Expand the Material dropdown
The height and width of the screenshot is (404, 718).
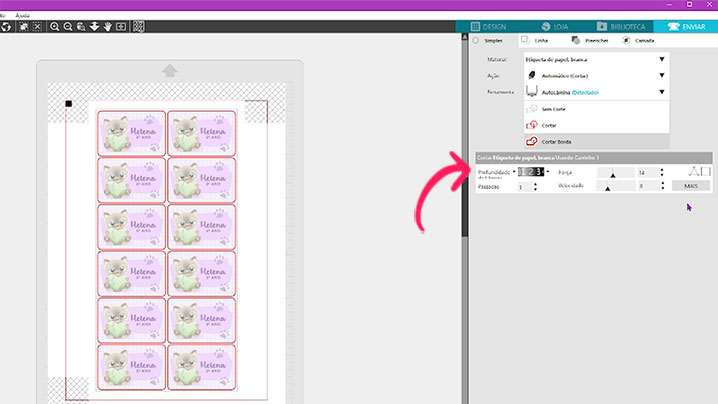point(661,60)
